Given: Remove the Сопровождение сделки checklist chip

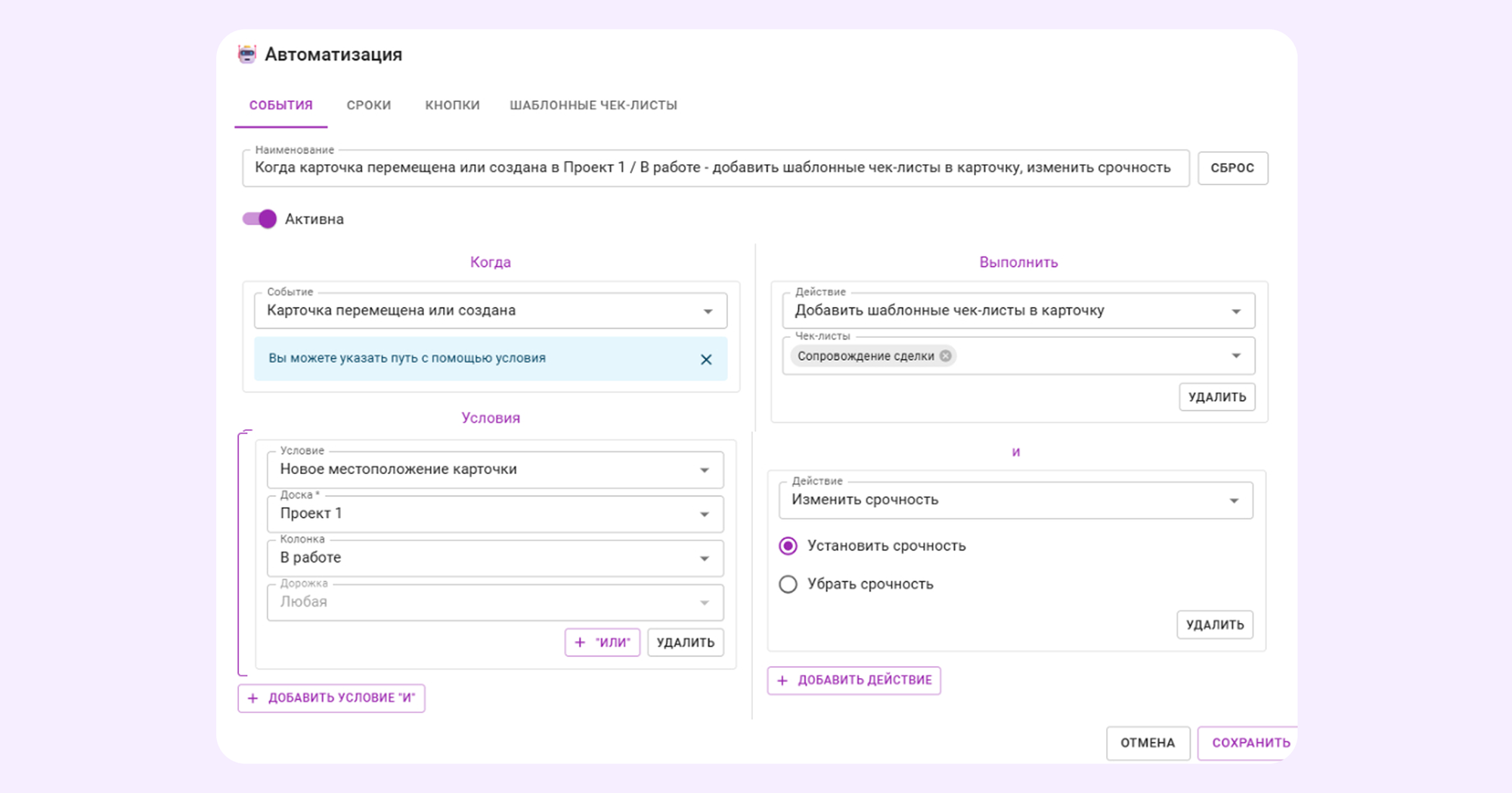Looking at the screenshot, I should click(x=944, y=355).
